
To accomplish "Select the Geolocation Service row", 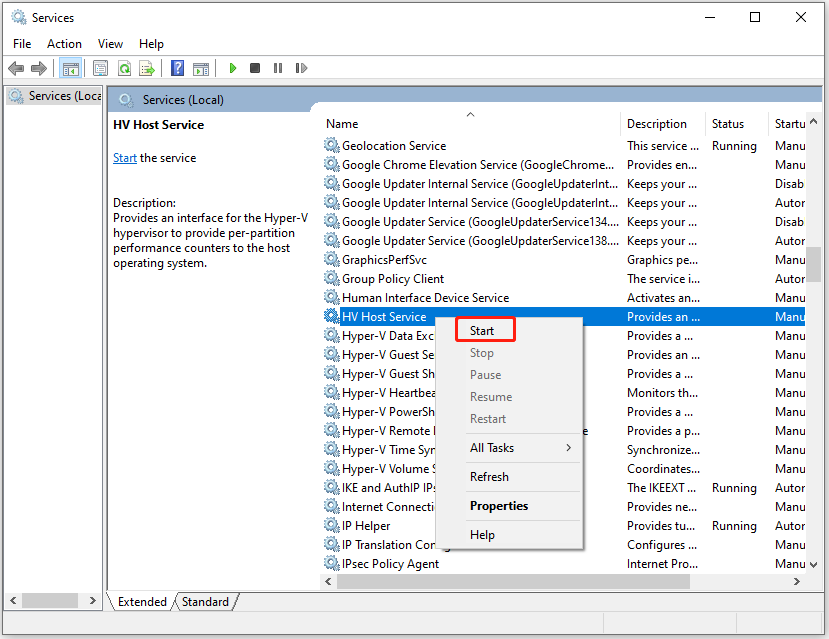I will click(394, 146).
